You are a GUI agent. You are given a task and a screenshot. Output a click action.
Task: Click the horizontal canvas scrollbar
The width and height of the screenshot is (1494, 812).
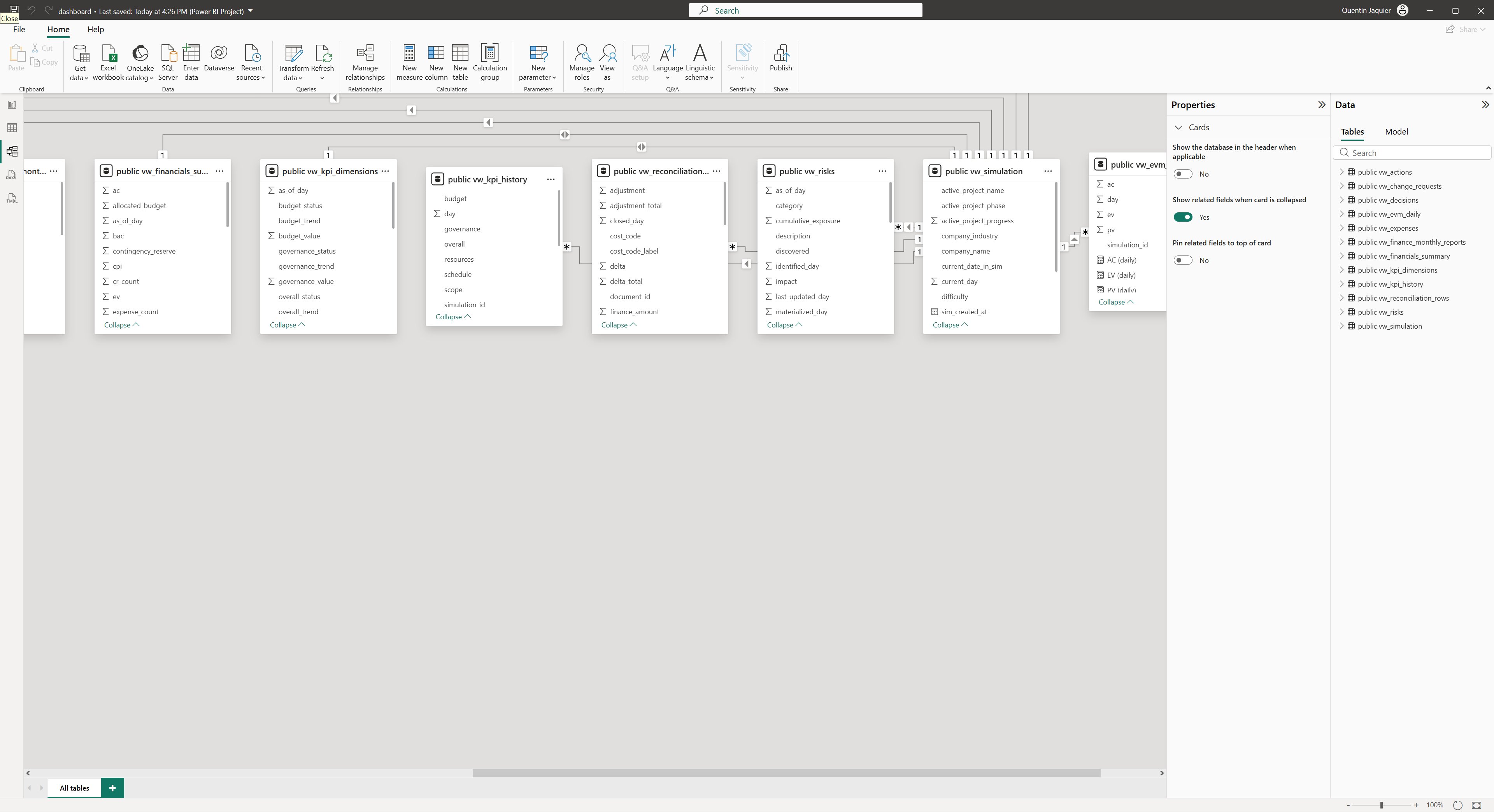786,773
